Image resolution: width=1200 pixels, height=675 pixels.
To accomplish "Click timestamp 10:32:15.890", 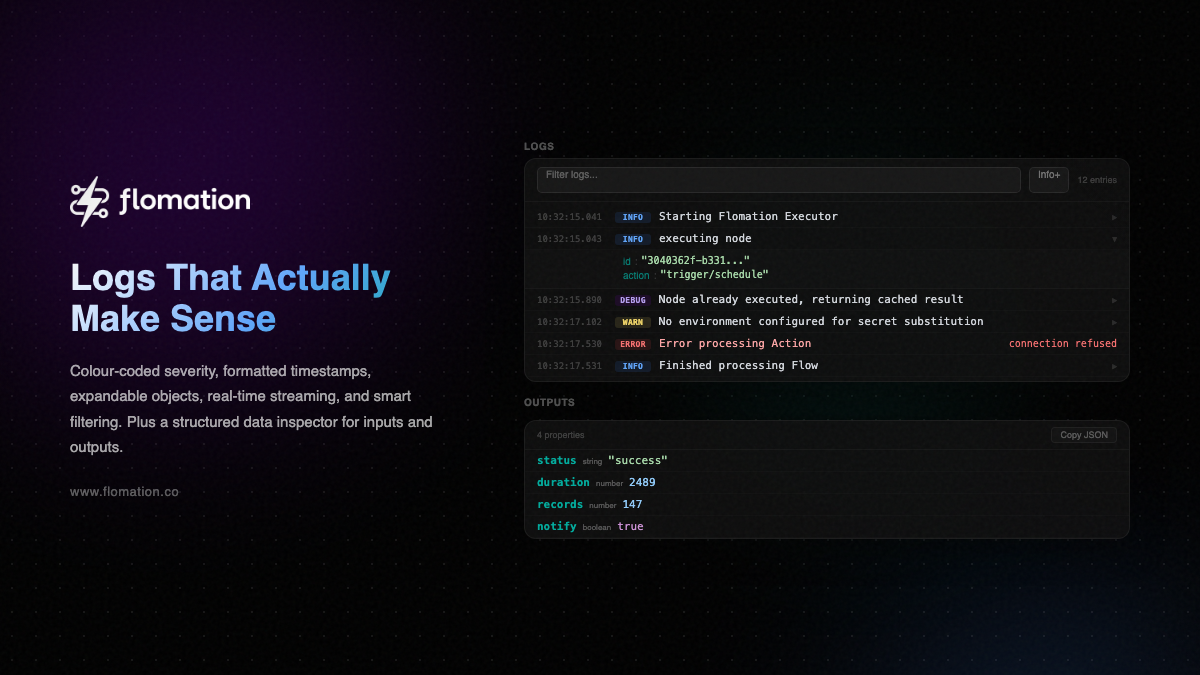I will point(570,300).
